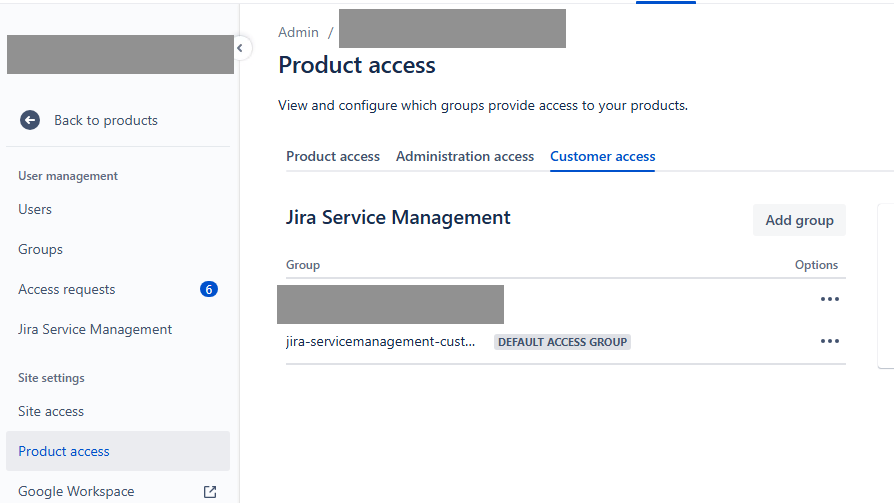Click the Site settings section label
The height and width of the screenshot is (503, 894).
(x=51, y=378)
